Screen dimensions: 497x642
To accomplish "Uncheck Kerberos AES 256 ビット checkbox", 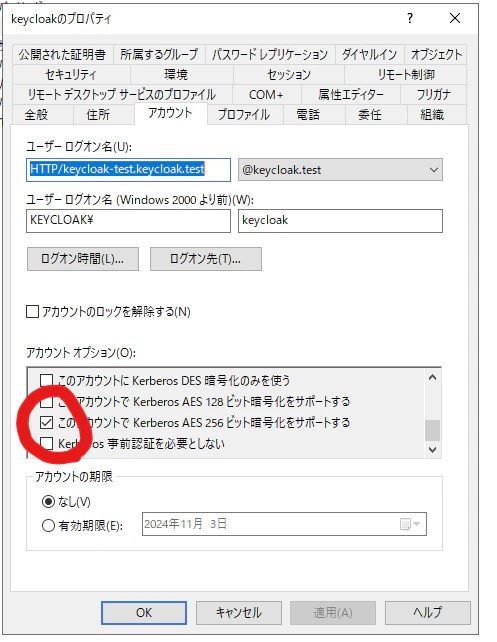I will (x=46, y=423).
